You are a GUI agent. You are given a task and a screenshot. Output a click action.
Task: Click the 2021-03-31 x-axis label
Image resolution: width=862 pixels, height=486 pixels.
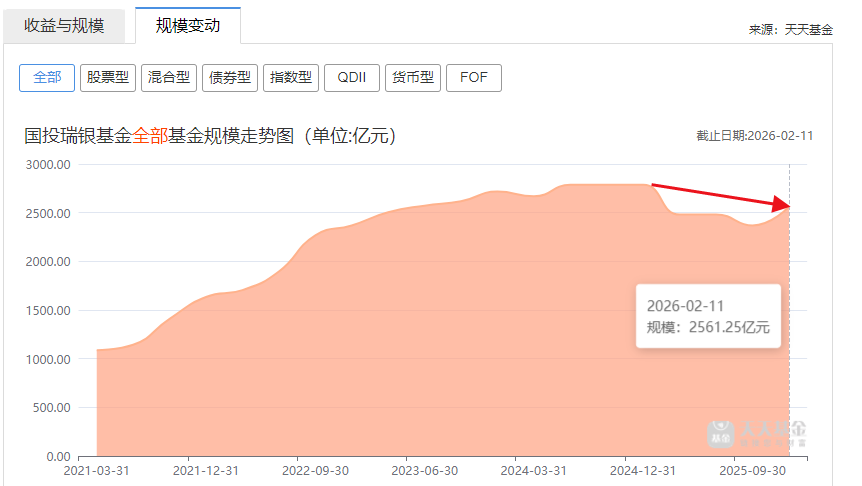coord(96,469)
